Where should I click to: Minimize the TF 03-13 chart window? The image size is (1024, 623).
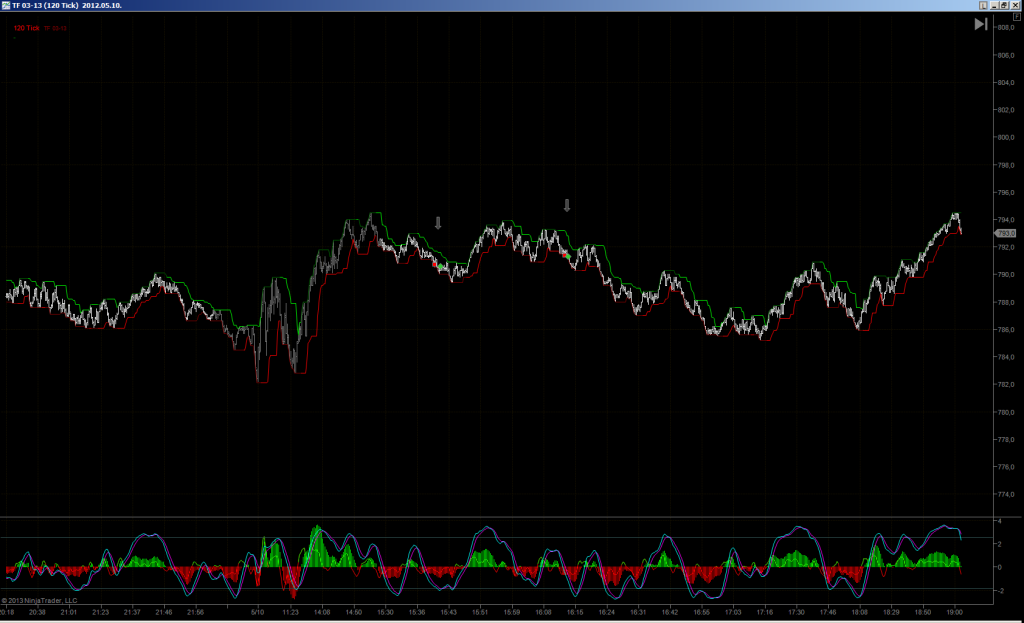(x=995, y=5)
